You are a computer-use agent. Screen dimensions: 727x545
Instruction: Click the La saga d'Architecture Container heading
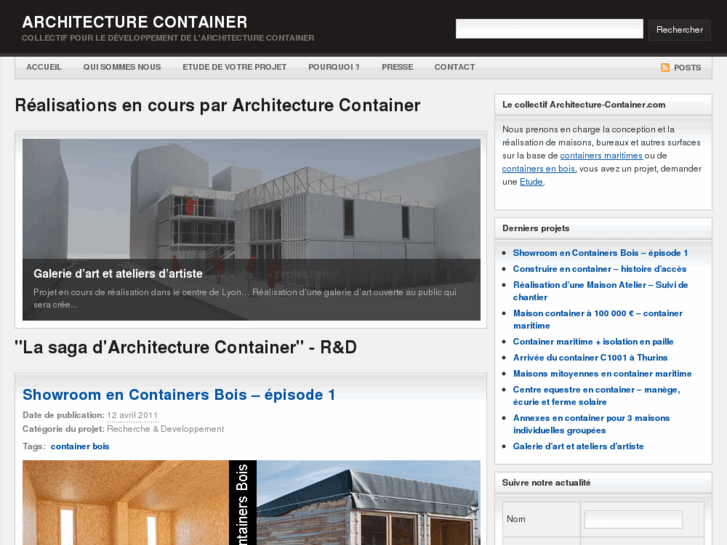(185, 347)
